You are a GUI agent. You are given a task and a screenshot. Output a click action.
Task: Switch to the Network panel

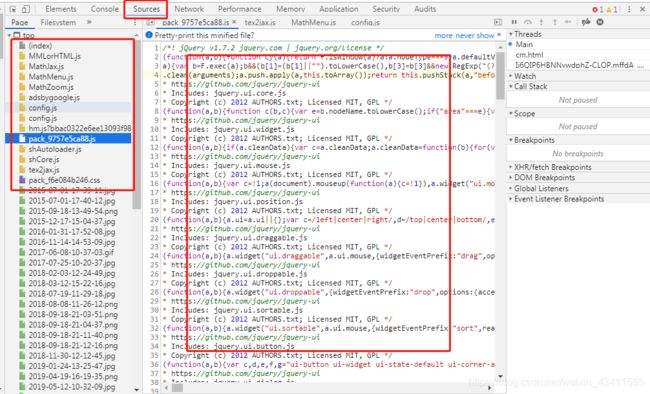pyautogui.click(x=189, y=9)
